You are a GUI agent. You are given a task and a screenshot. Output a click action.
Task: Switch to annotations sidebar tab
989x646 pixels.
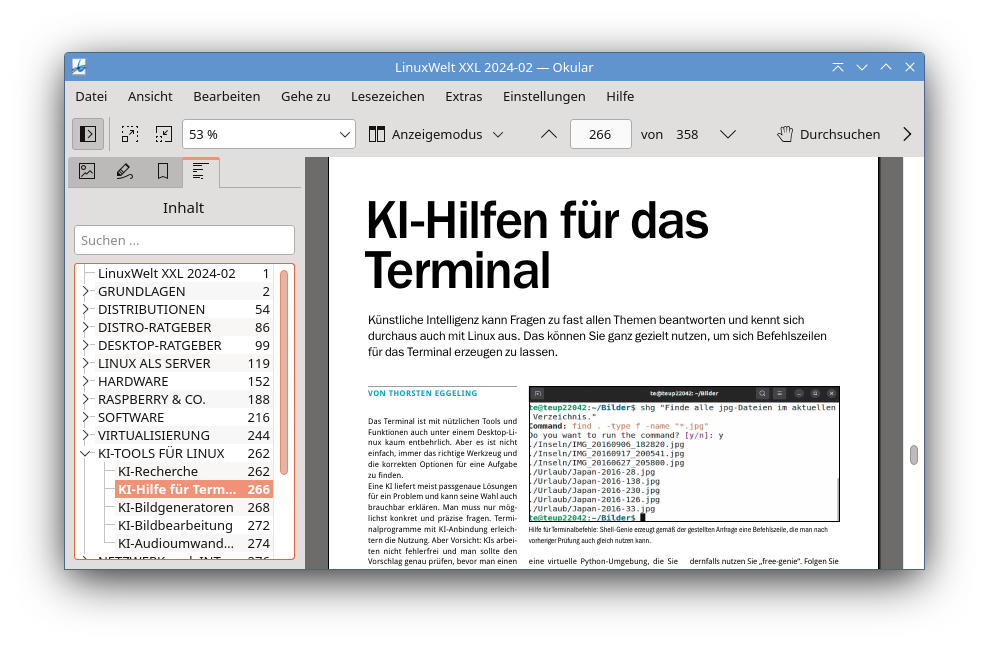click(x=125, y=172)
